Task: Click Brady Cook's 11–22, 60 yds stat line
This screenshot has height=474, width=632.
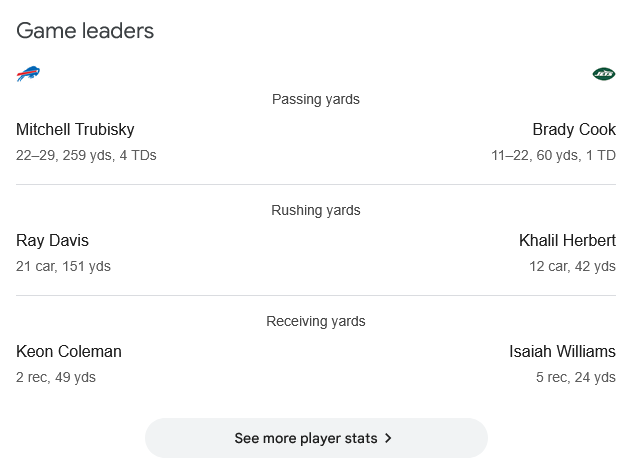Action: [x=553, y=156]
